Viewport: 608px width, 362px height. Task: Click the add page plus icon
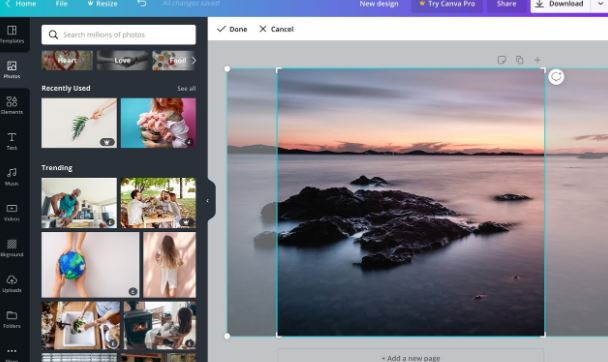coord(537,60)
